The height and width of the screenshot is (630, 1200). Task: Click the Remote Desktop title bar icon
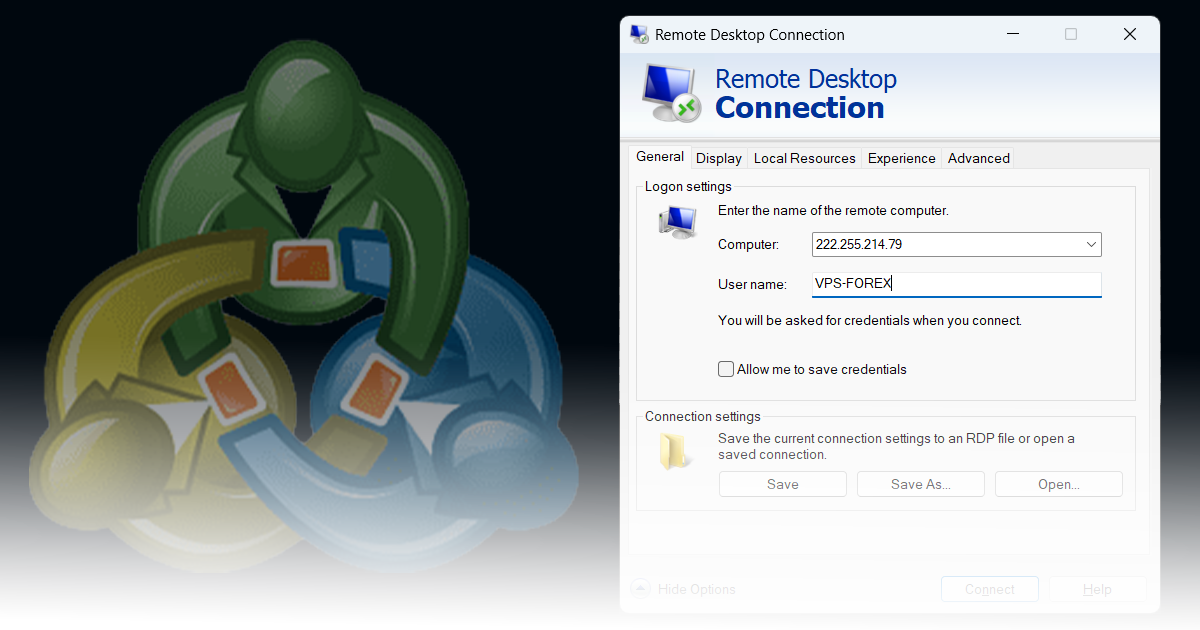pos(638,34)
